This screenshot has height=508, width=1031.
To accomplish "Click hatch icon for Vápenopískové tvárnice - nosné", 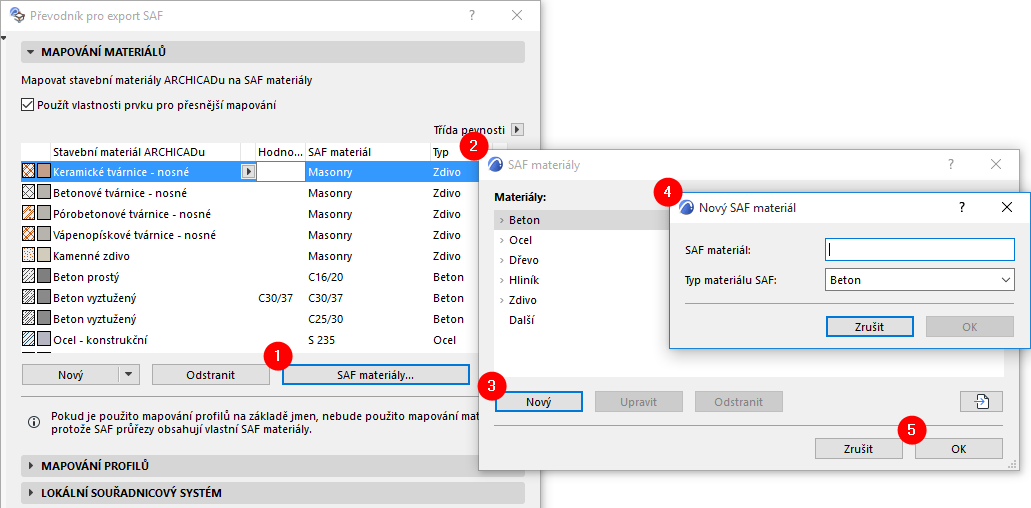I will tap(28, 235).
